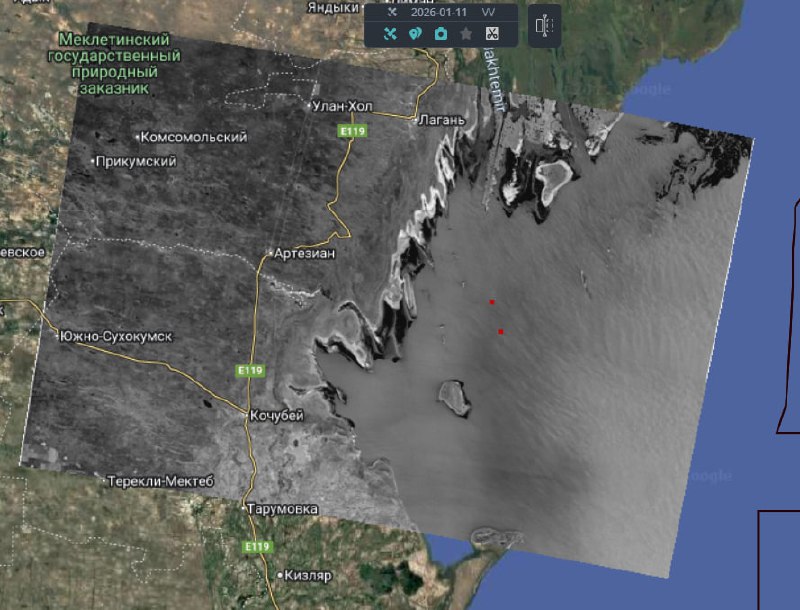Click the E119 road badge near Улан-Хол
The height and width of the screenshot is (610, 800).
tap(349, 131)
